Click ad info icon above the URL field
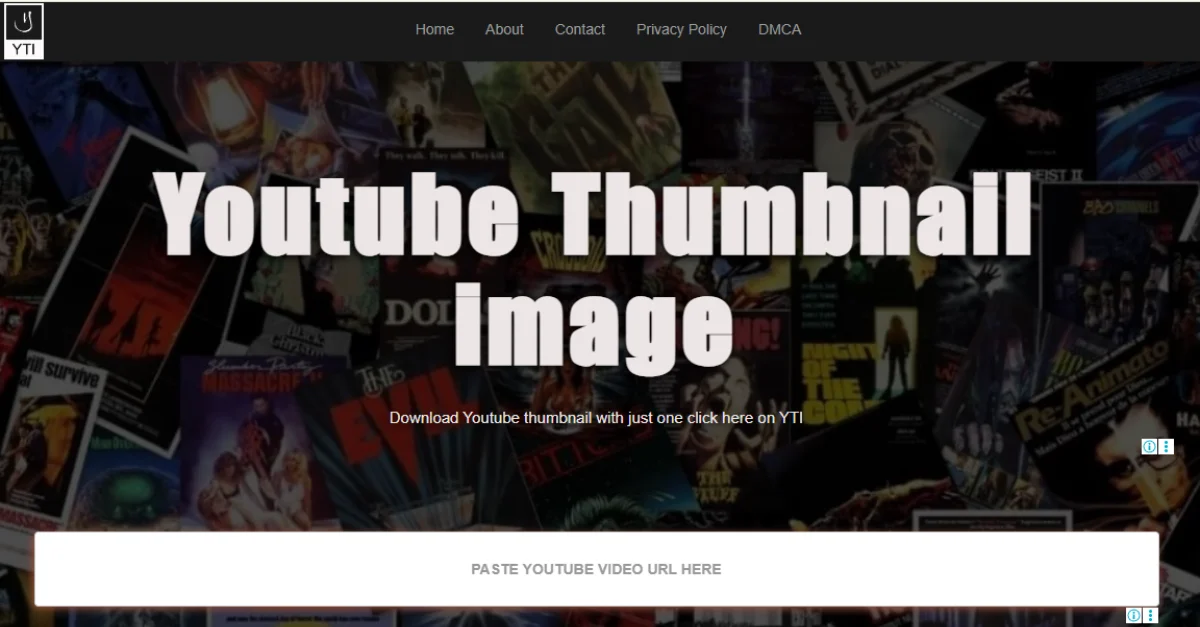The width and height of the screenshot is (1200, 627). [1150, 447]
